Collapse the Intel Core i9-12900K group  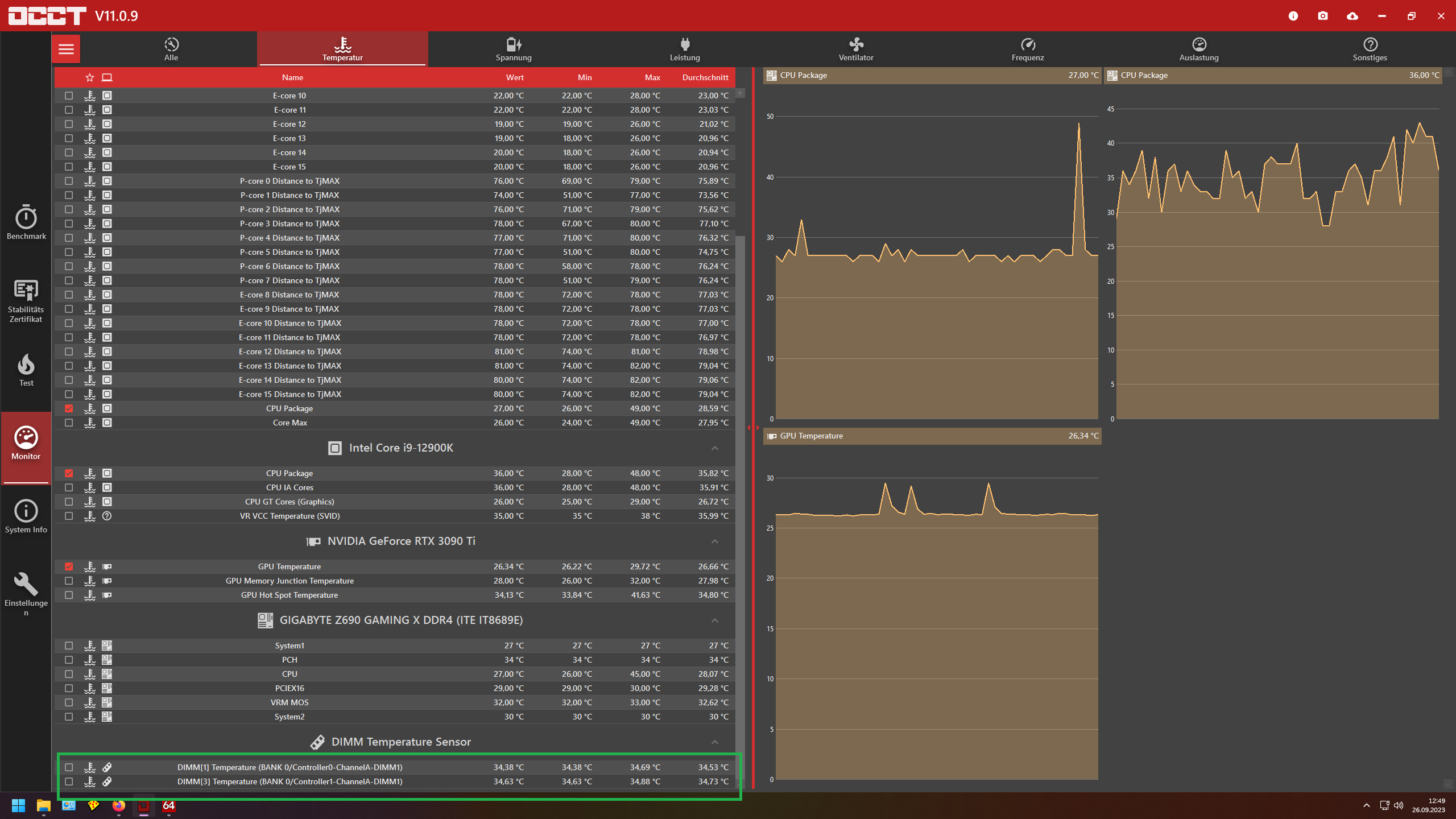(x=715, y=448)
